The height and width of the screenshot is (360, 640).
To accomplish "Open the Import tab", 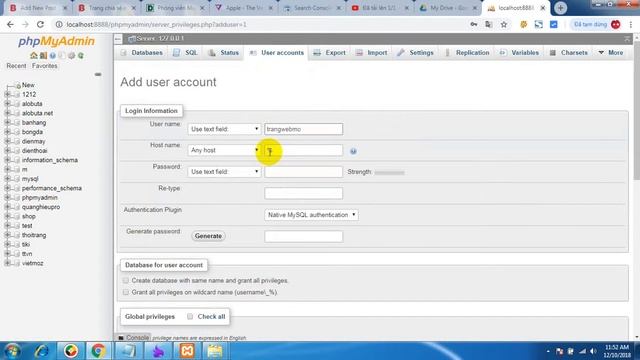I will tap(371, 53).
